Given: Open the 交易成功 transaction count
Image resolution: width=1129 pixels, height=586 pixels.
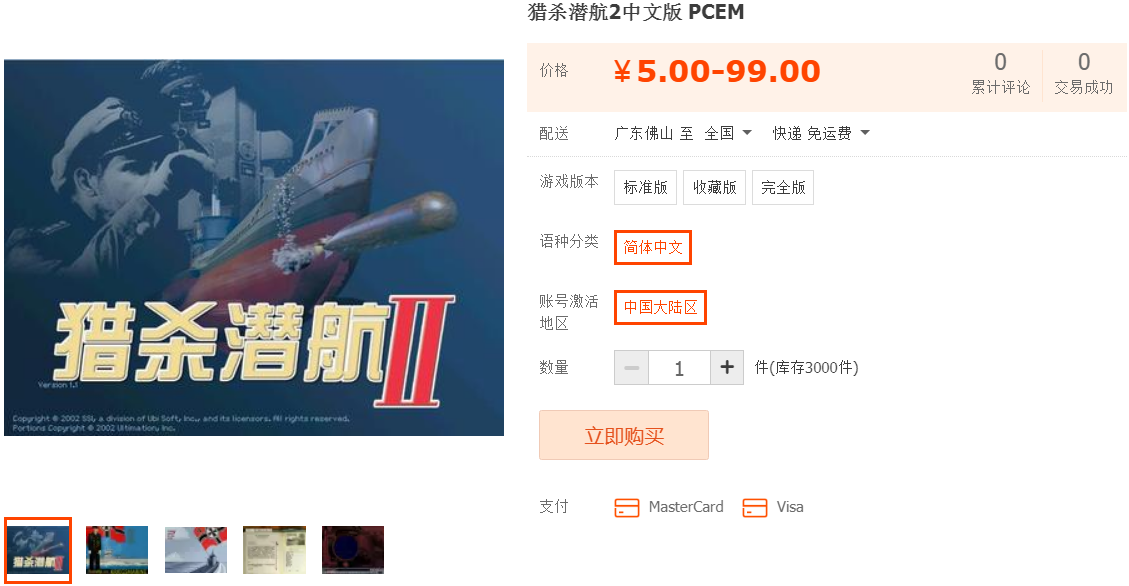Looking at the screenshot, I should tap(1084, 73).
